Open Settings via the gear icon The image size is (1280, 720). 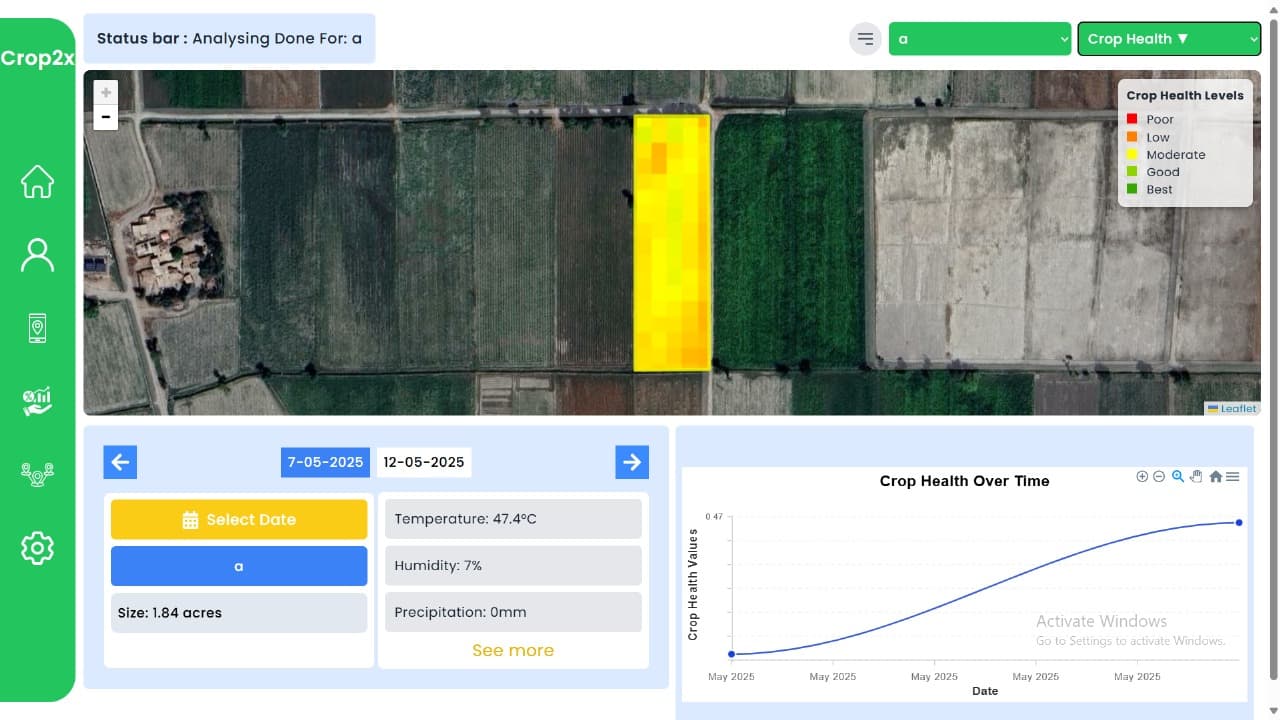click(37, 548)
